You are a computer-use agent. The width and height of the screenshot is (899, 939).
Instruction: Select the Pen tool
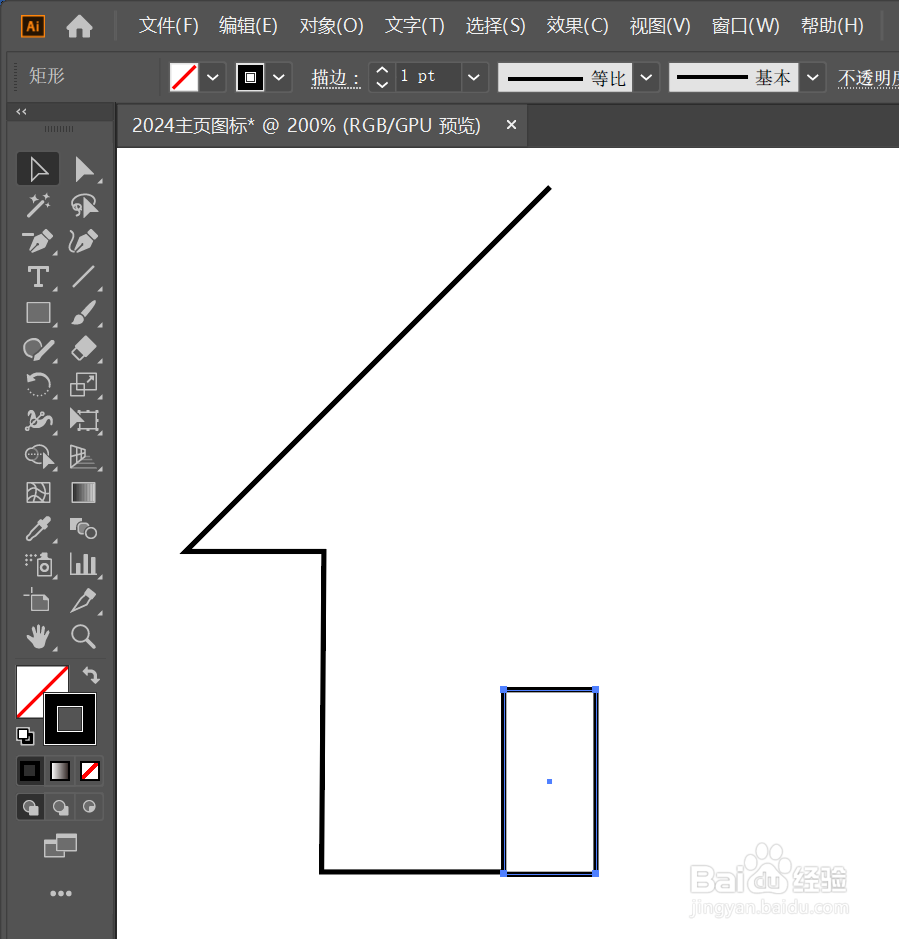[37, 241]
